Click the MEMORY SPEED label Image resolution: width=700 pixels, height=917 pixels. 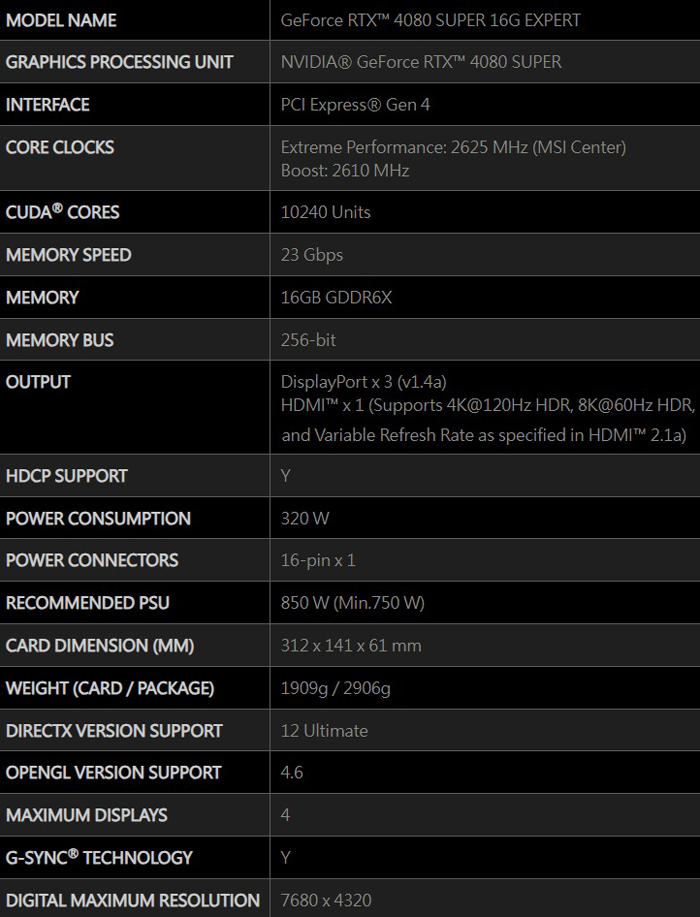click(68, 255)
